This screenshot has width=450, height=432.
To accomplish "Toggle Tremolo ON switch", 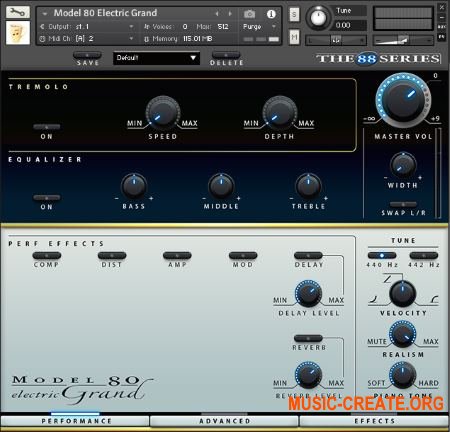I will point(47,127).
